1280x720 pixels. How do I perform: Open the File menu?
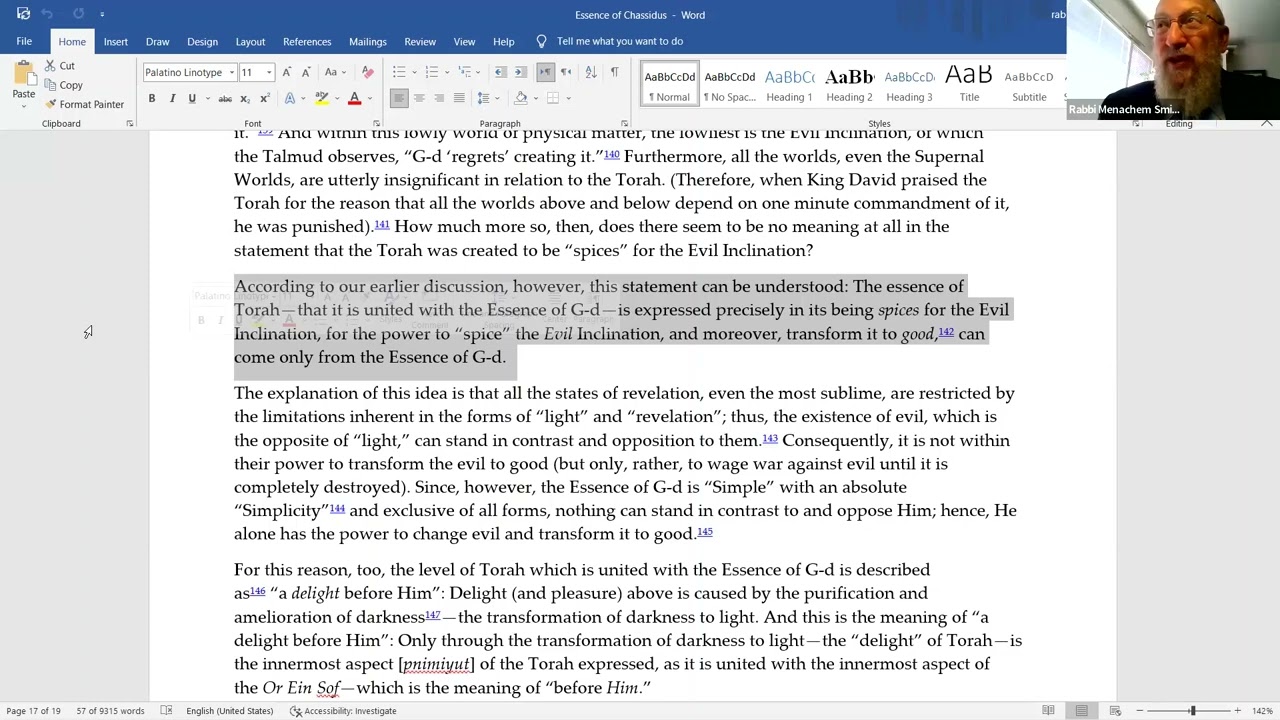pos(24,41)
